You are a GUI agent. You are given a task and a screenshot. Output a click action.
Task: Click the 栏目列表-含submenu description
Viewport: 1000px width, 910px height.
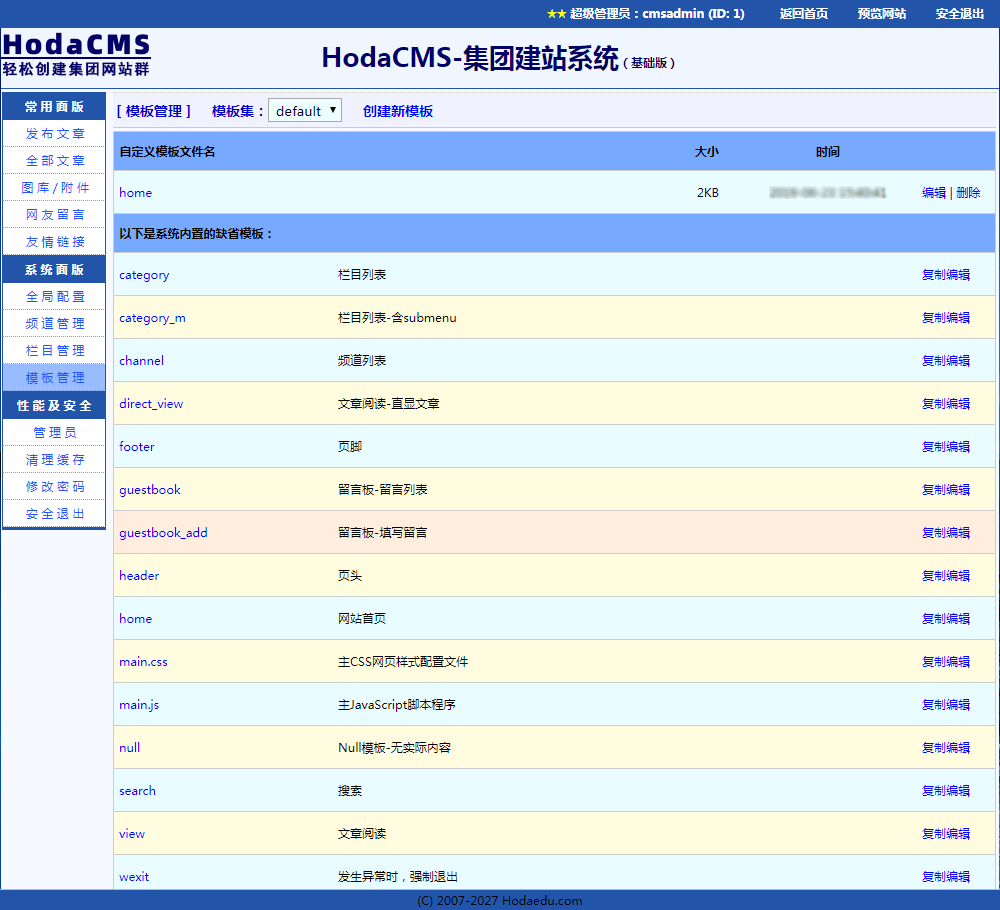pos(397,318)
